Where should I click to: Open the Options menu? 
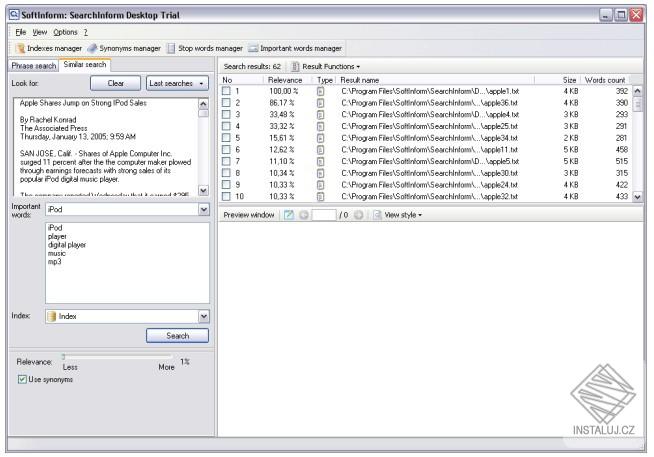click(x=65, y=32)
